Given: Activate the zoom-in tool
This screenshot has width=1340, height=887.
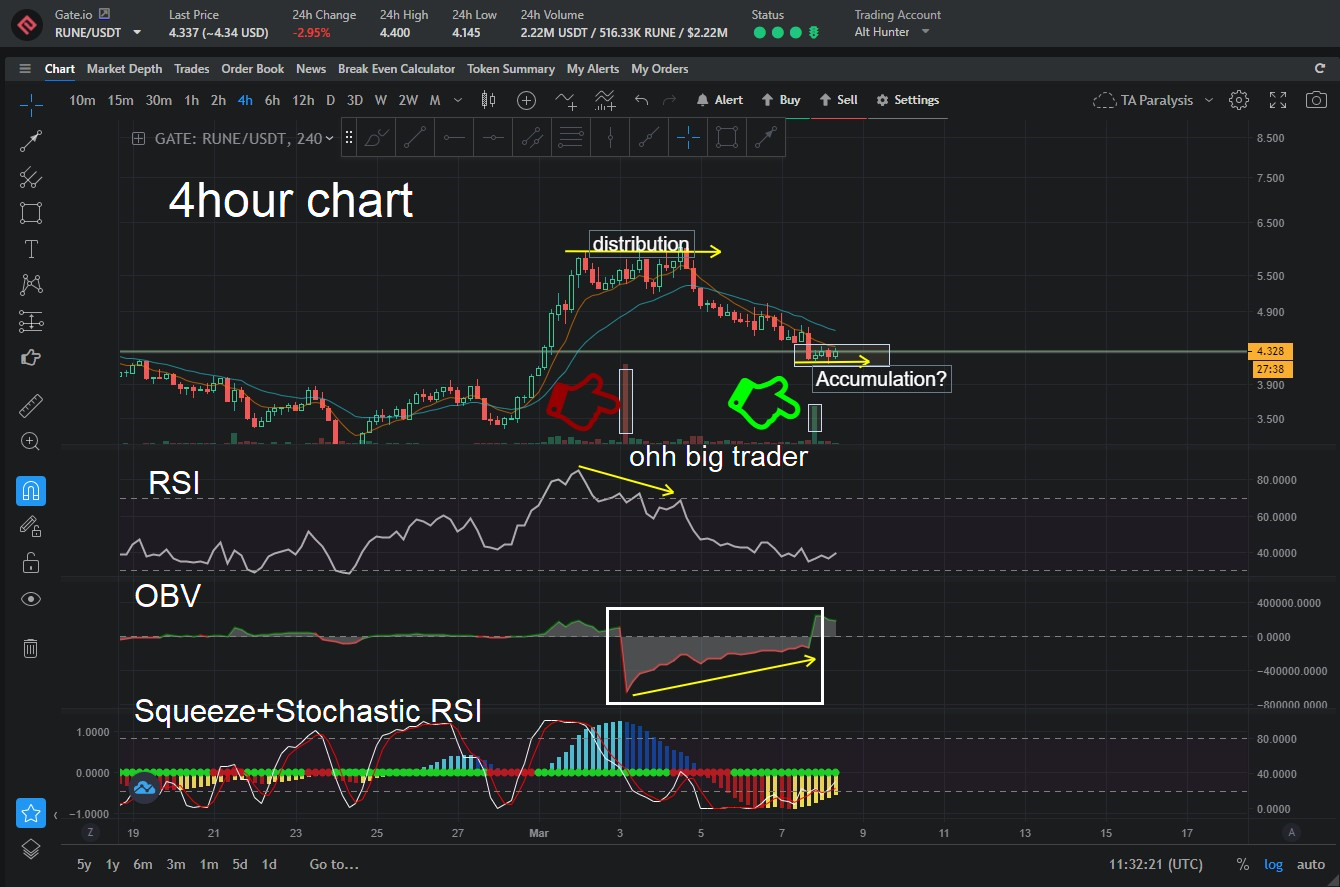Looking at the screenshot, I should 30,441.
